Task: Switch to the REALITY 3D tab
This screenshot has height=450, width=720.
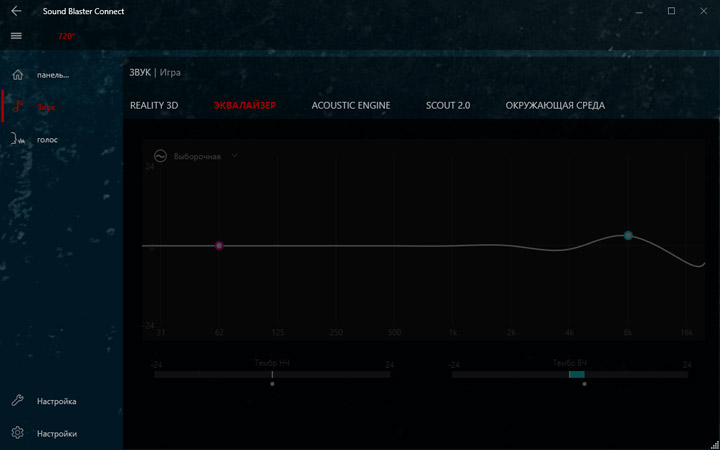Action: (154, 105)
